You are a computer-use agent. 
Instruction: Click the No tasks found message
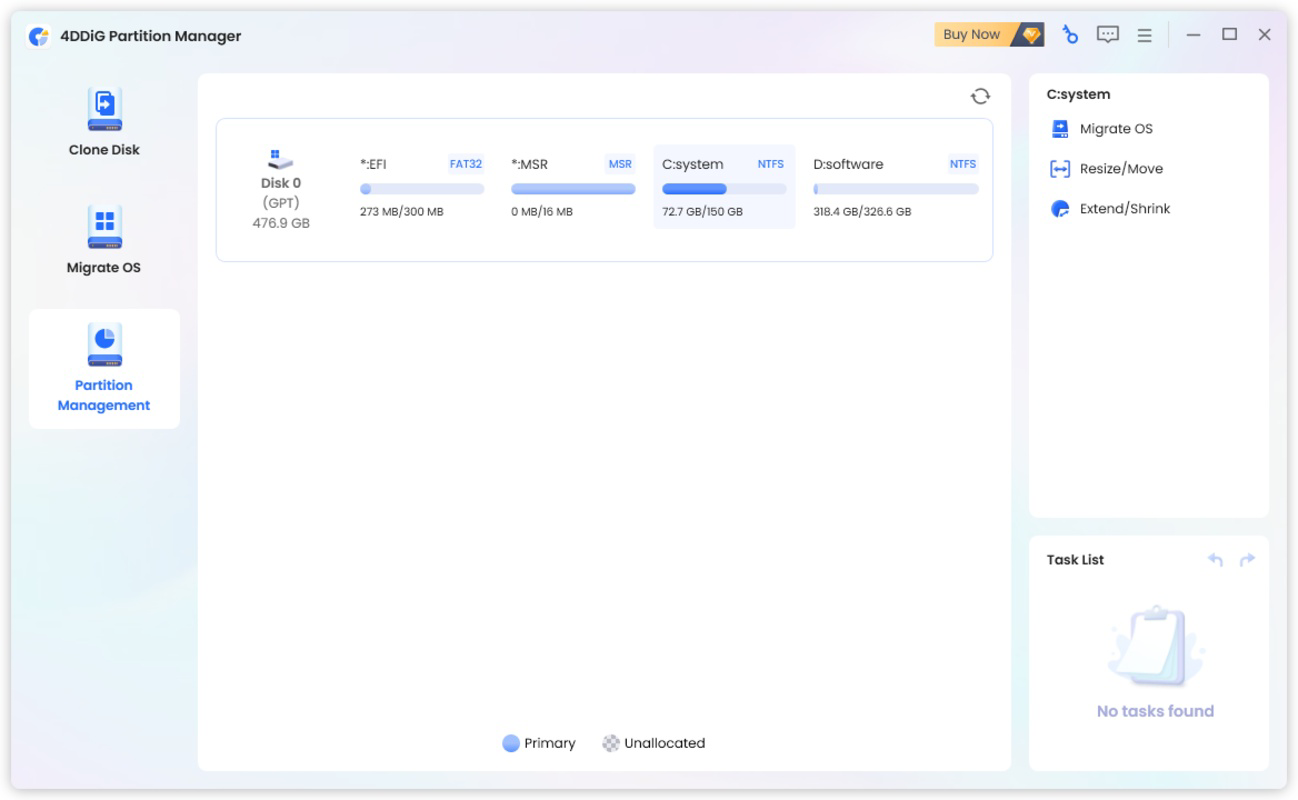(x=1155, y=711)
